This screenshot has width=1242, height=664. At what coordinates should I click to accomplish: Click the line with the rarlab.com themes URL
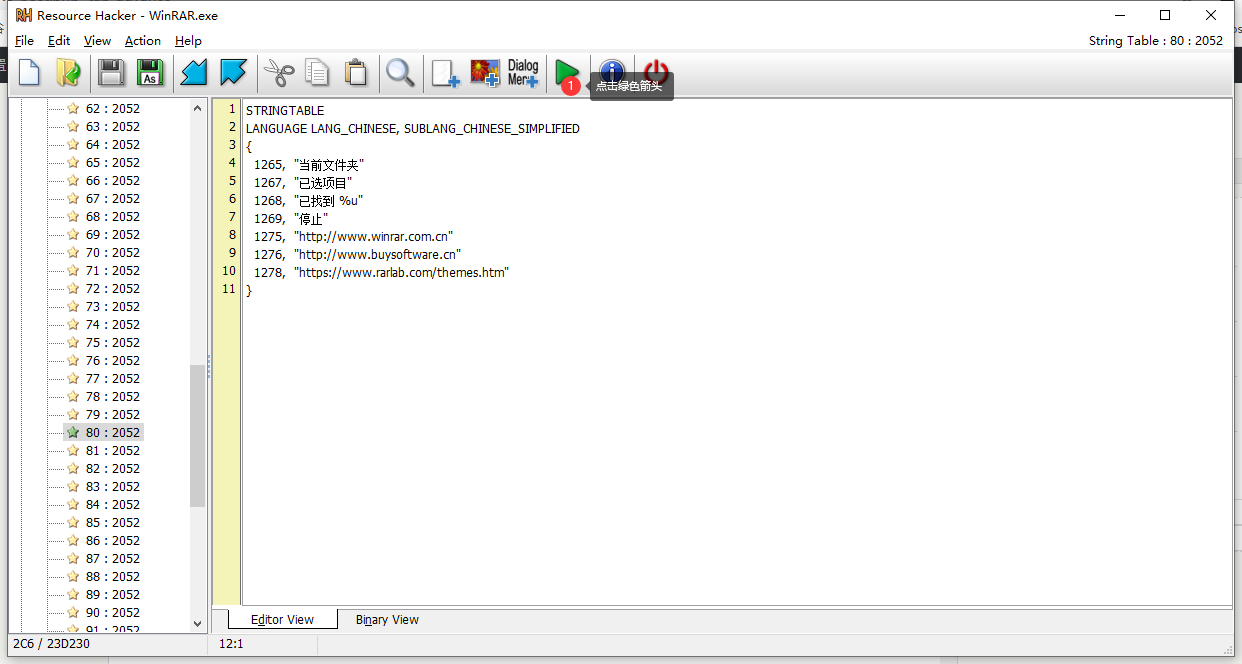[x=401, y=273]
